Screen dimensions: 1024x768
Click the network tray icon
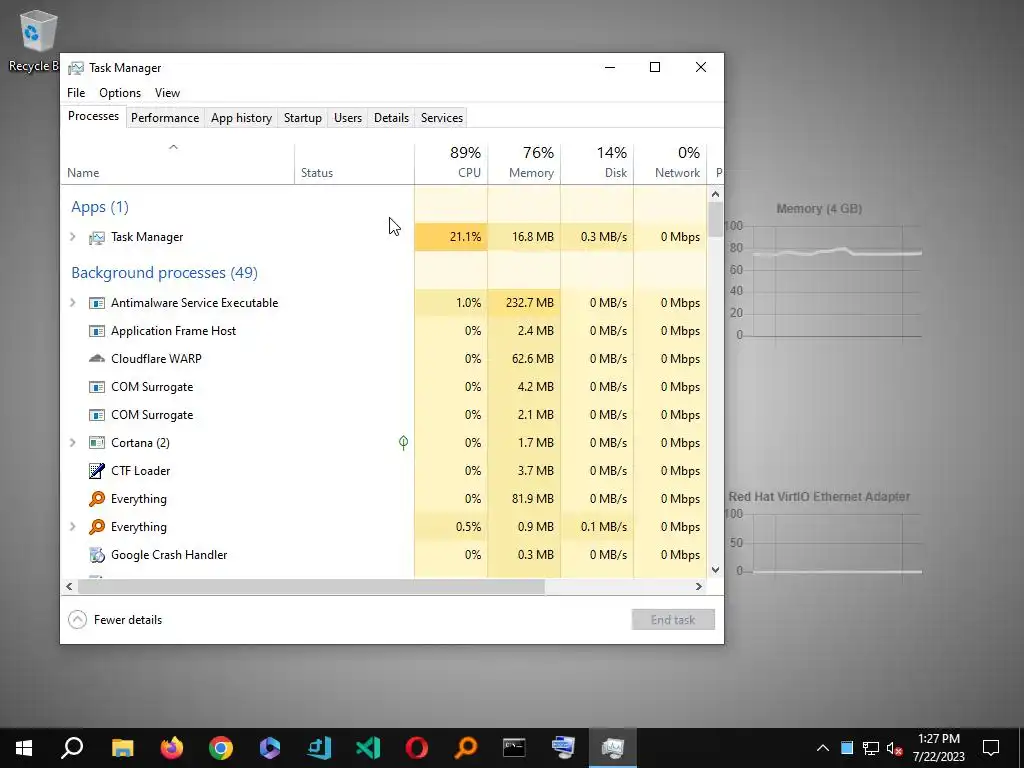click(871, 748)
